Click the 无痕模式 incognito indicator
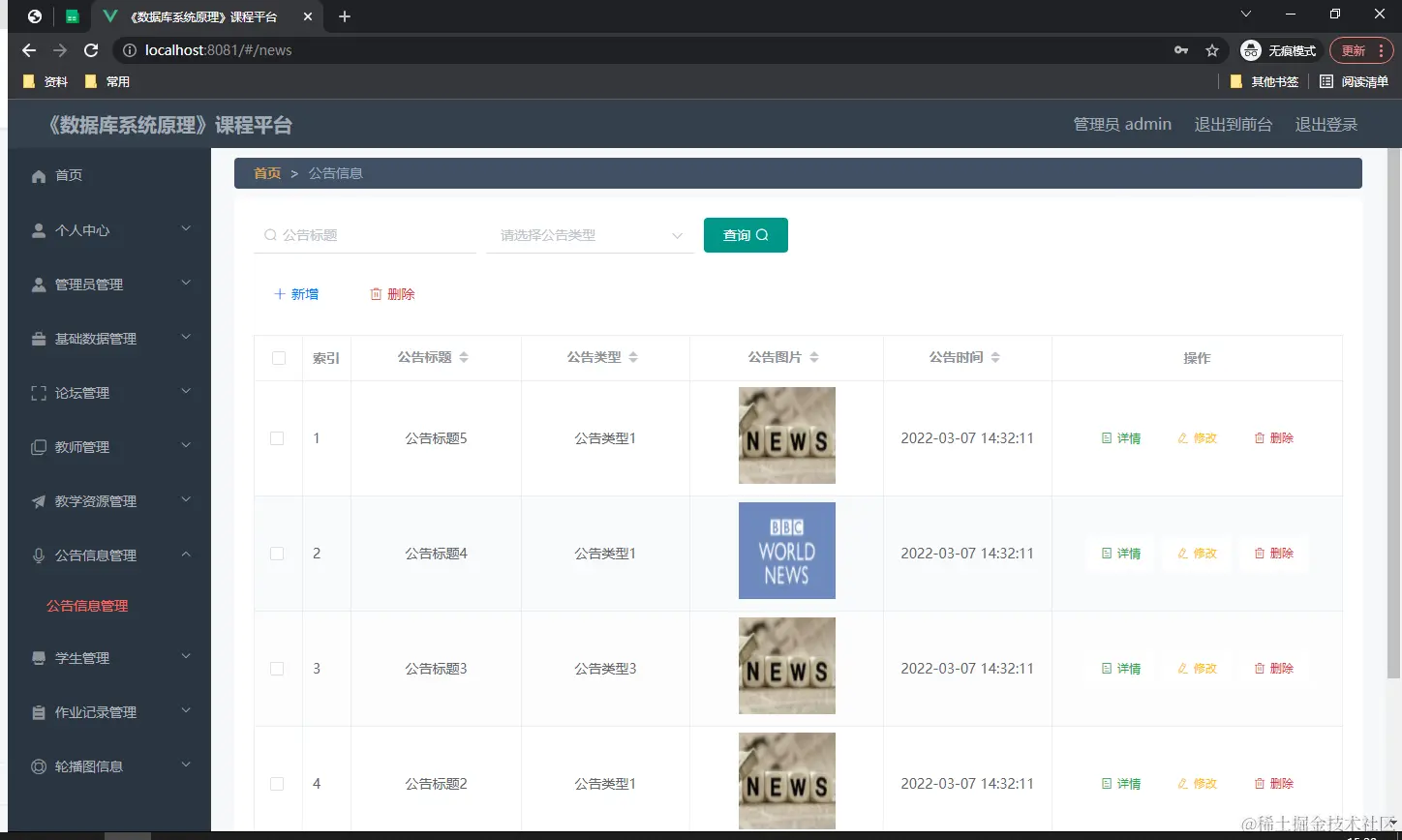The image size is (1402, 840). 1280,50
